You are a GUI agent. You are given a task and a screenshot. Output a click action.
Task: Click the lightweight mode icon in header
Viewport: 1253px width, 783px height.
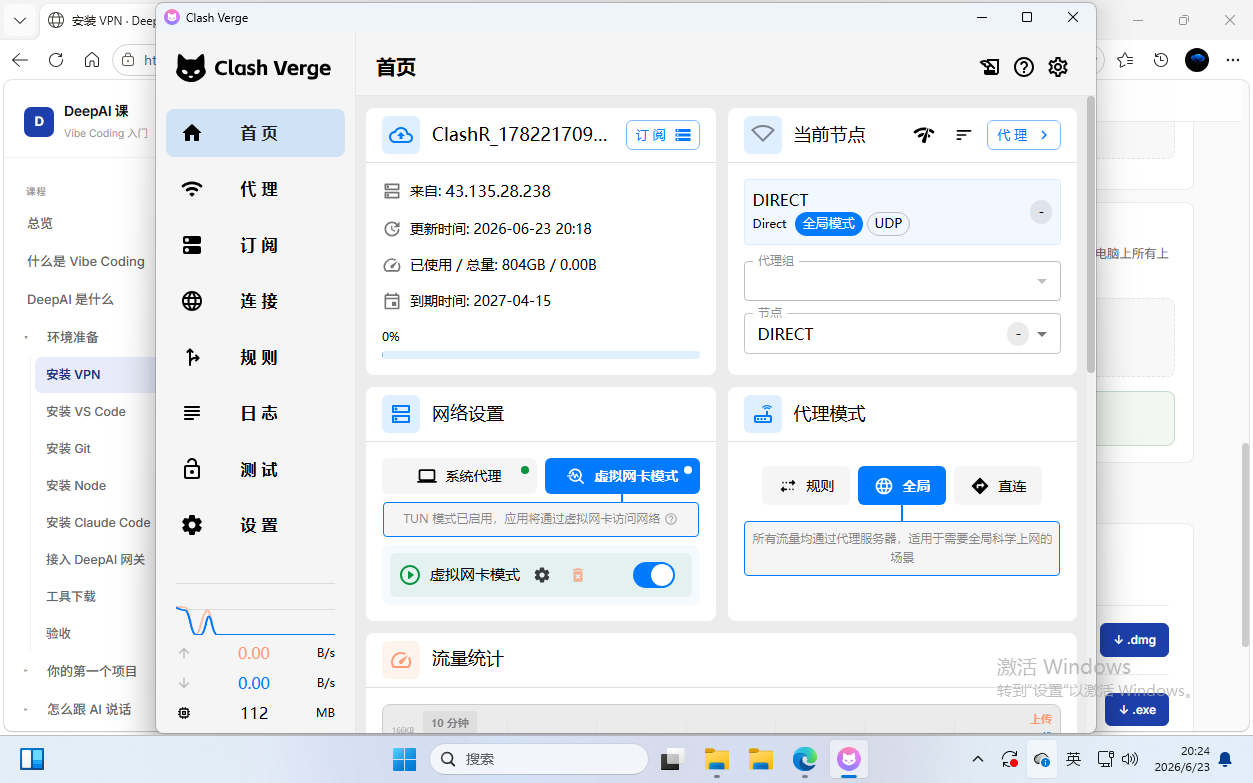(x=989, y=67)
